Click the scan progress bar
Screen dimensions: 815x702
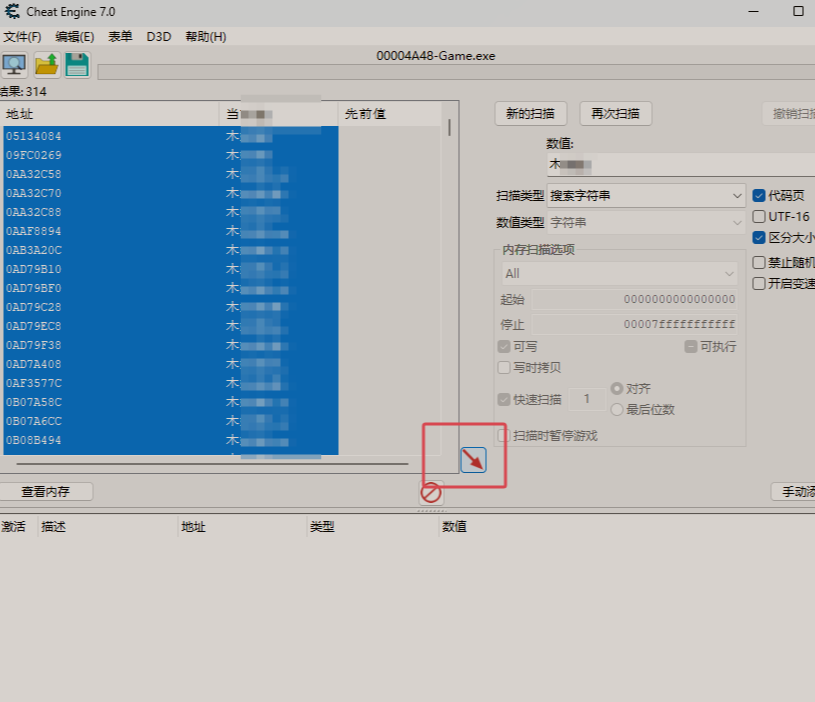coord(456,72)
